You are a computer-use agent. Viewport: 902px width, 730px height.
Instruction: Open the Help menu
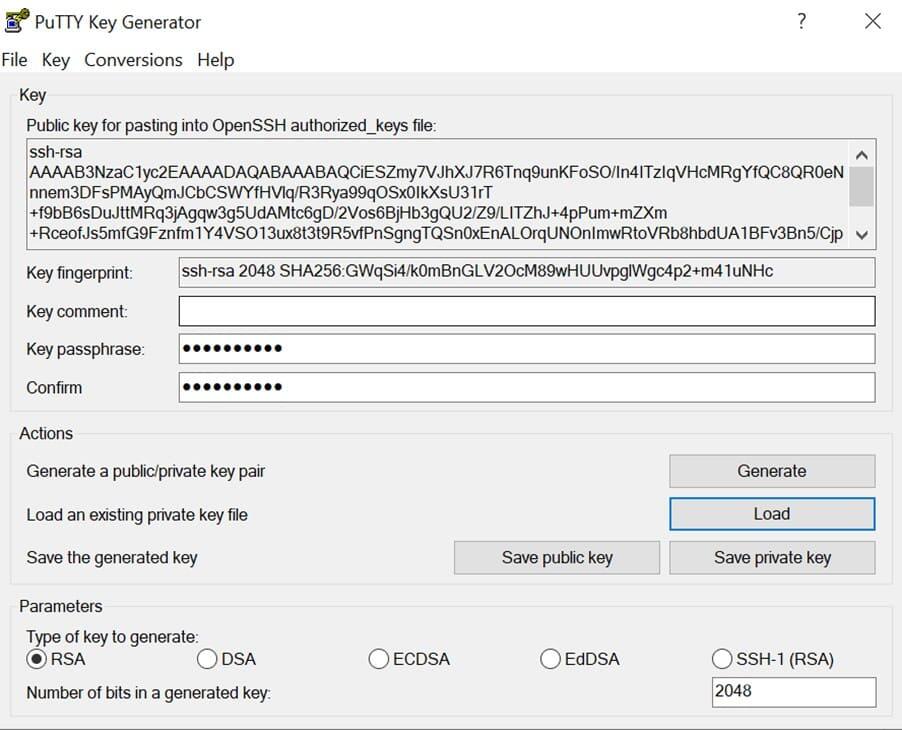(215, 60)
